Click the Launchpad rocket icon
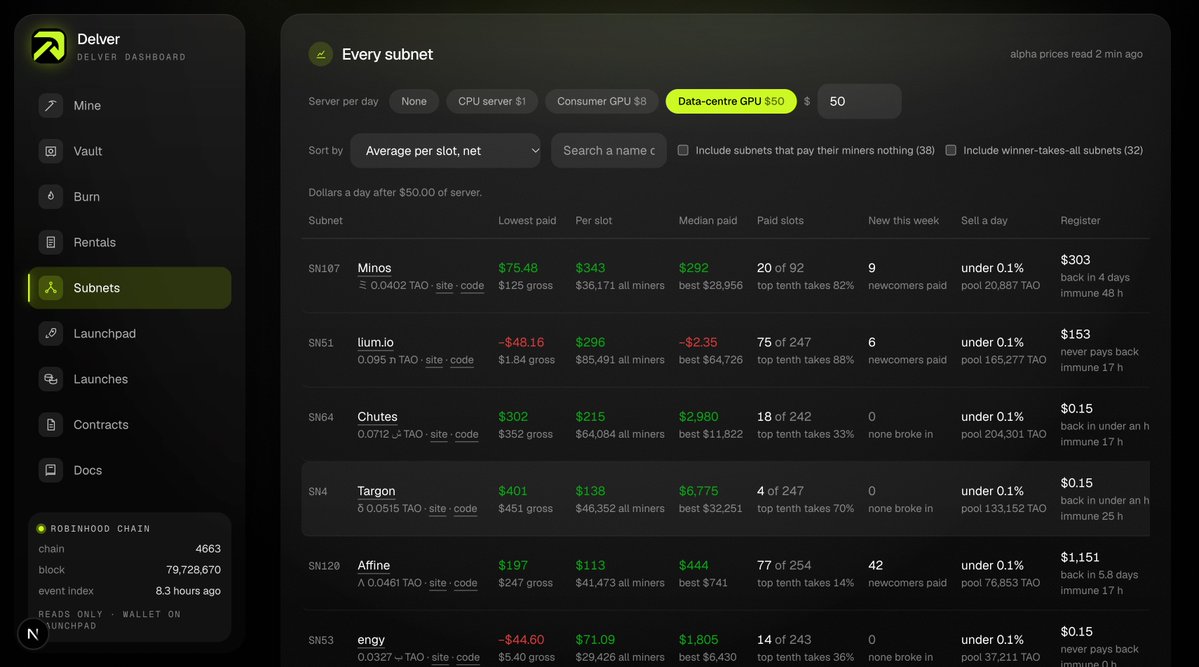 click(x=50, y=334)
